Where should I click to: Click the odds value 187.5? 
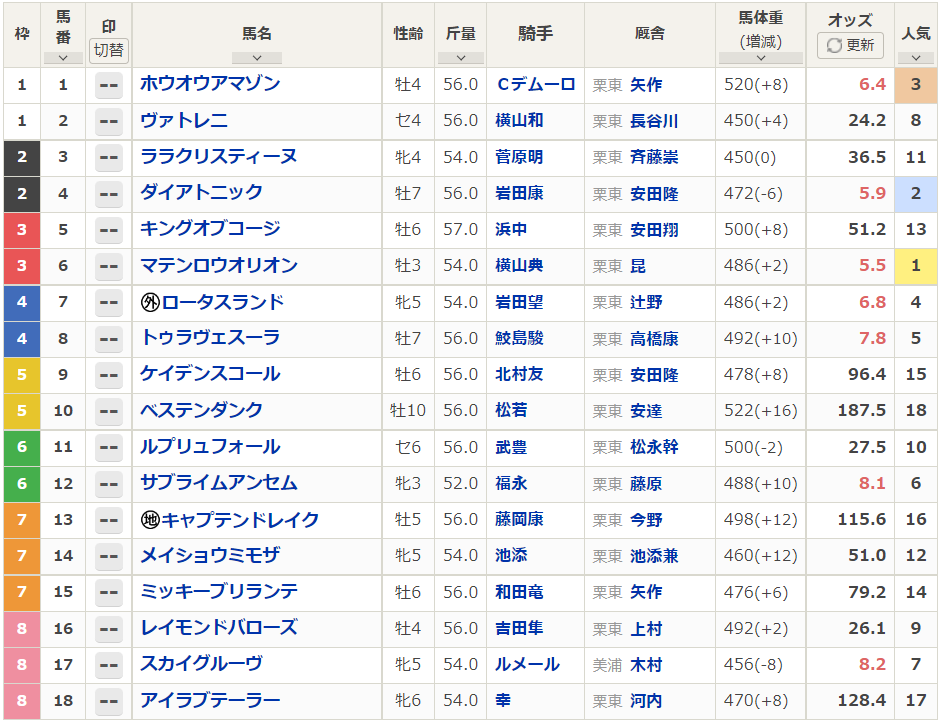click(861, 410)
